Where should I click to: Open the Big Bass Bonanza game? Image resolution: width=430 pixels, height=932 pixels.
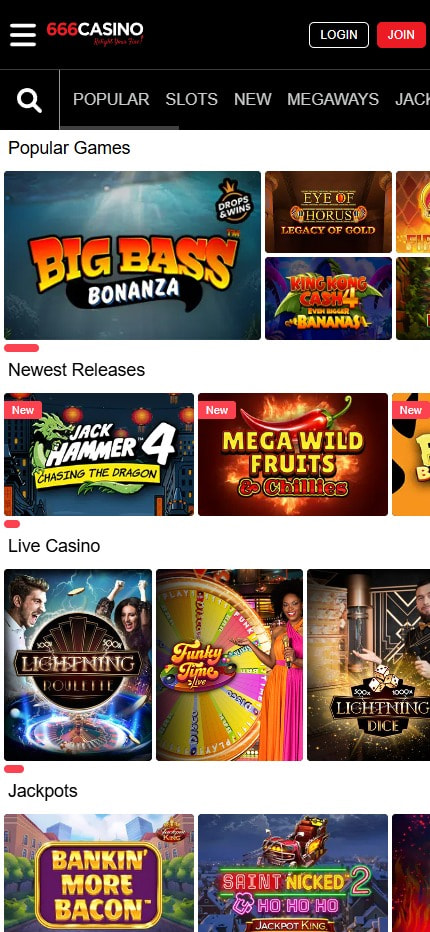point(133,256)
